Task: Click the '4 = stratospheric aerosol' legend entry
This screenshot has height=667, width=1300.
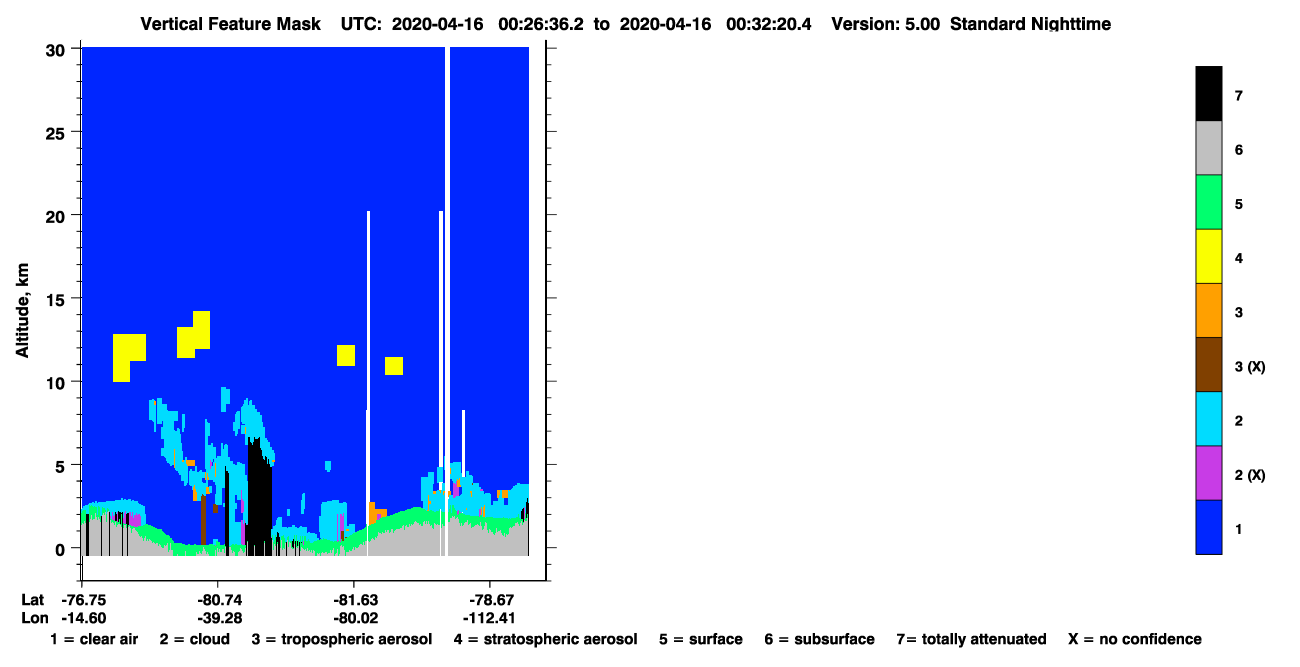Action: tap(545, 639)
